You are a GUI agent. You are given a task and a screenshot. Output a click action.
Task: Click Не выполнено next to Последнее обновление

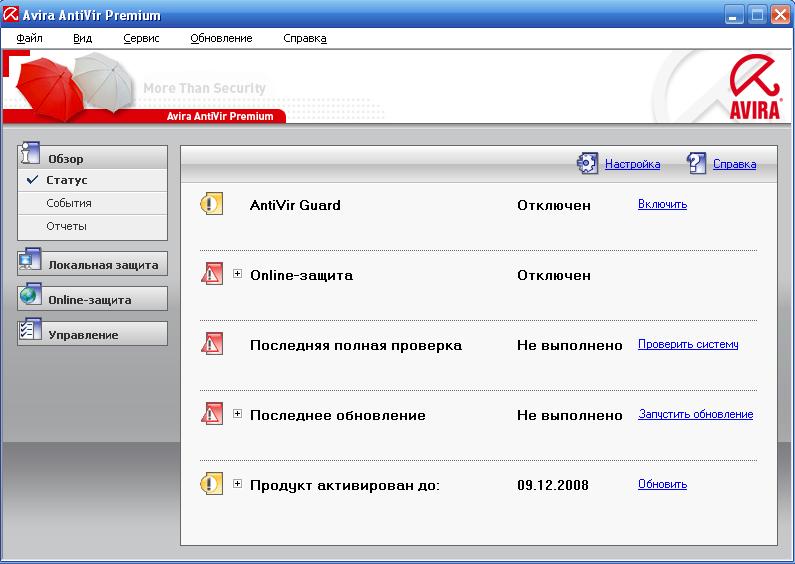click(569, 415)
